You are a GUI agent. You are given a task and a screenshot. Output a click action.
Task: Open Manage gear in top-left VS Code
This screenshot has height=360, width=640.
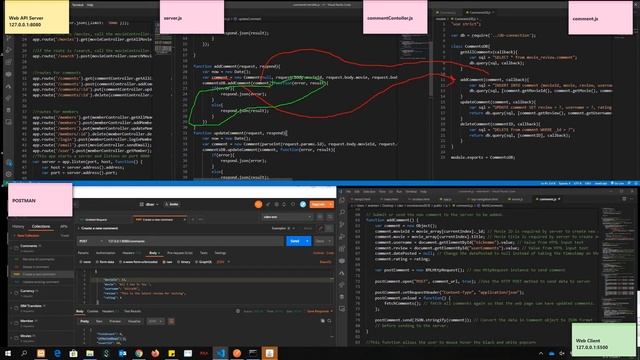pyautogui.click(x=9, y=174)
